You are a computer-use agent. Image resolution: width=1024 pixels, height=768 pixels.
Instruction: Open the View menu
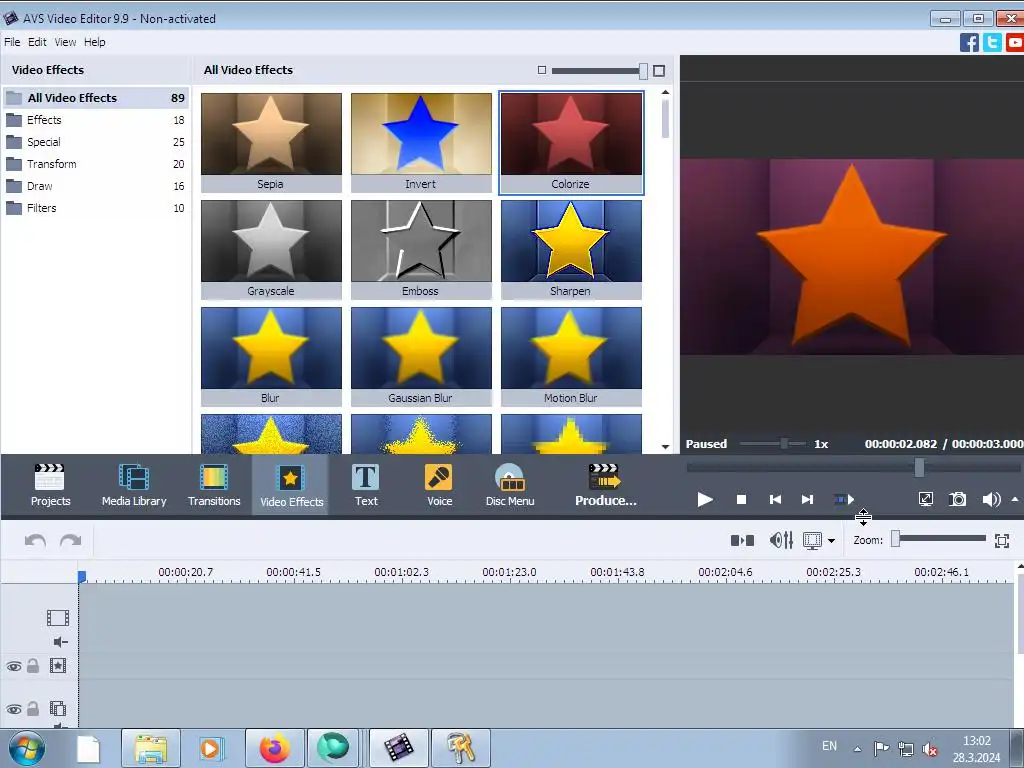click(65, 42)
